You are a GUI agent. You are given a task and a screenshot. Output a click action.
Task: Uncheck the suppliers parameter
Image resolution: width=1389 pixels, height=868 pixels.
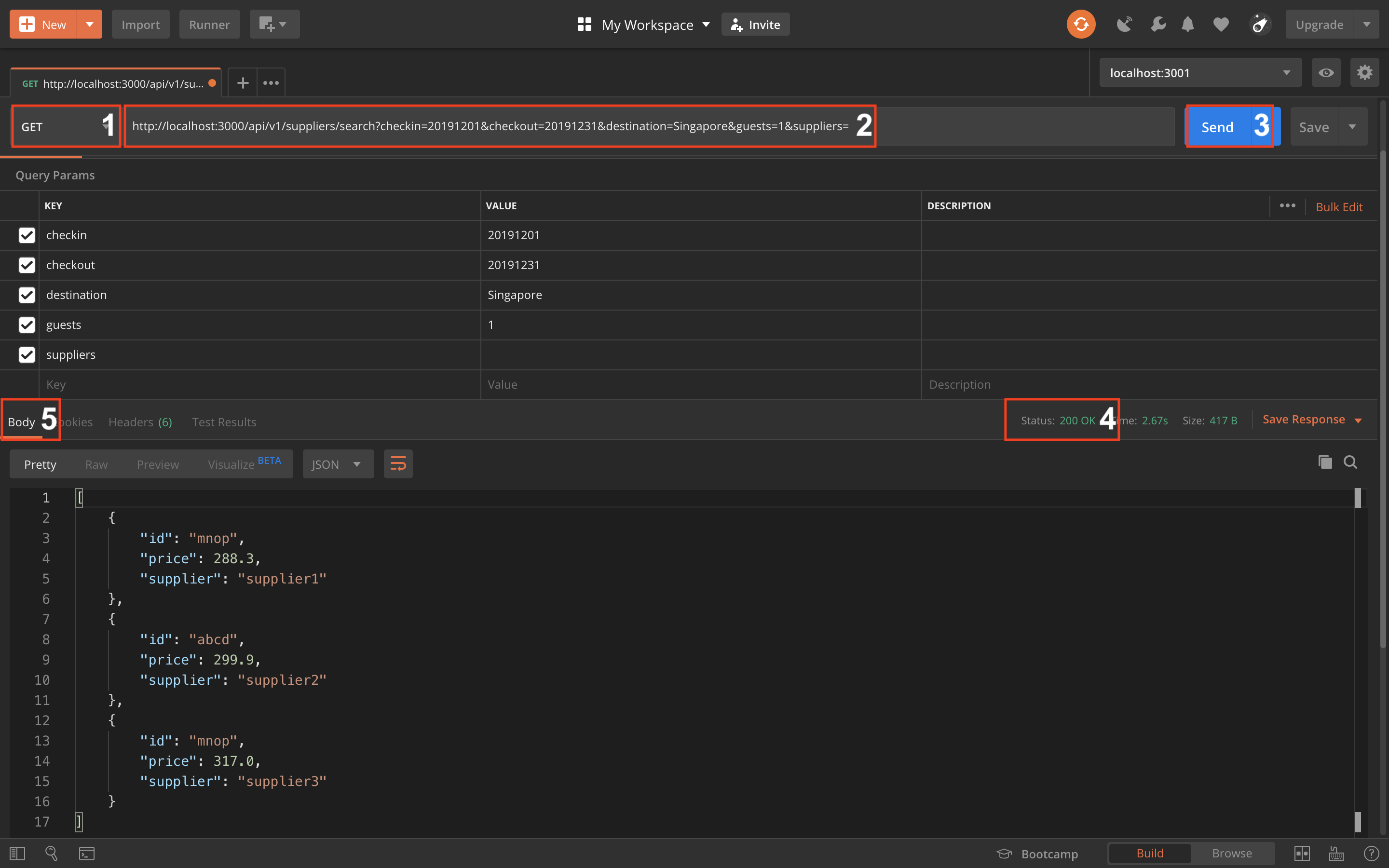tap(27, 354)
